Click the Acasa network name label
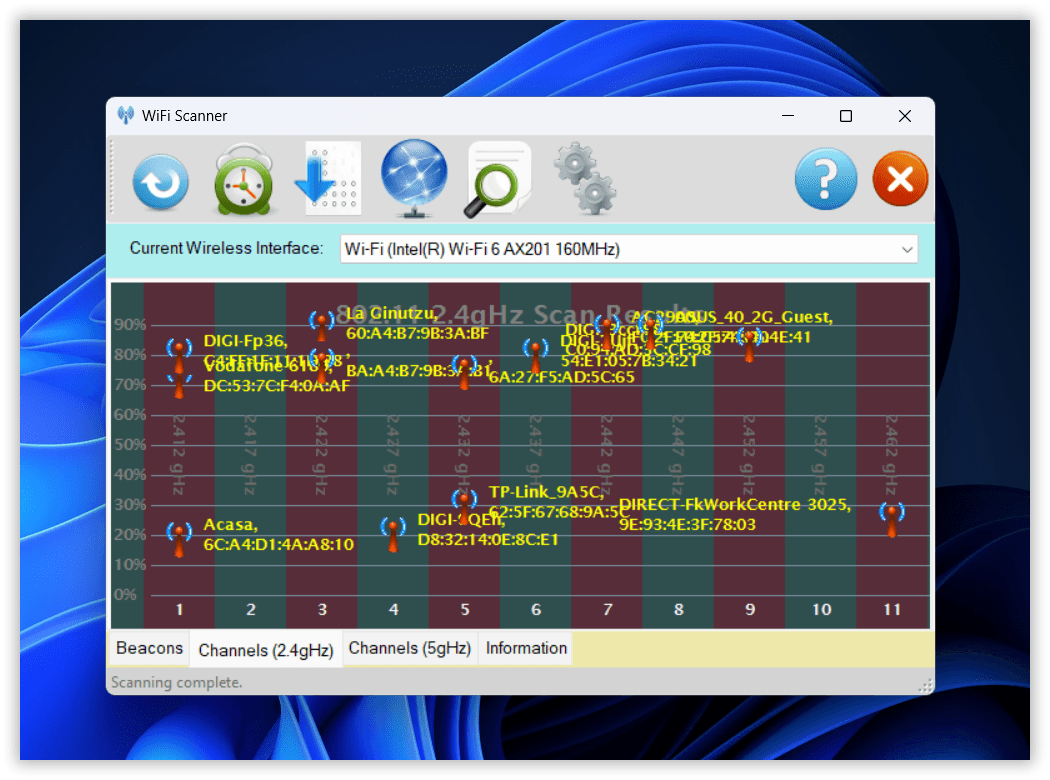The width and height of the screenshot is (1050, 780). coord(231,524)
